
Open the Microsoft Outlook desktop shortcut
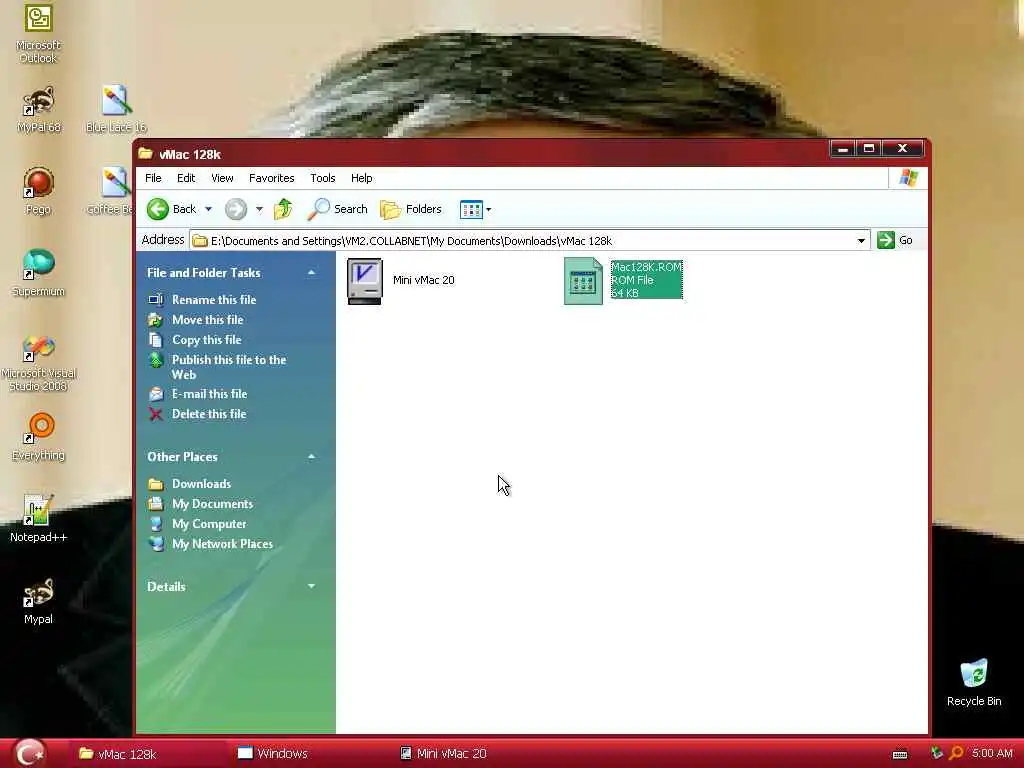(38, 32)
